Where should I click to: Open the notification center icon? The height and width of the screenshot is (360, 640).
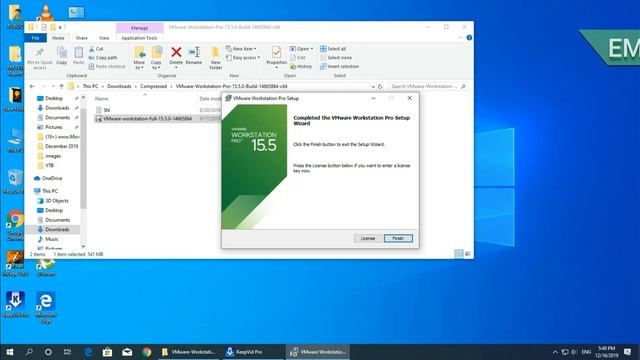[627, 352]
